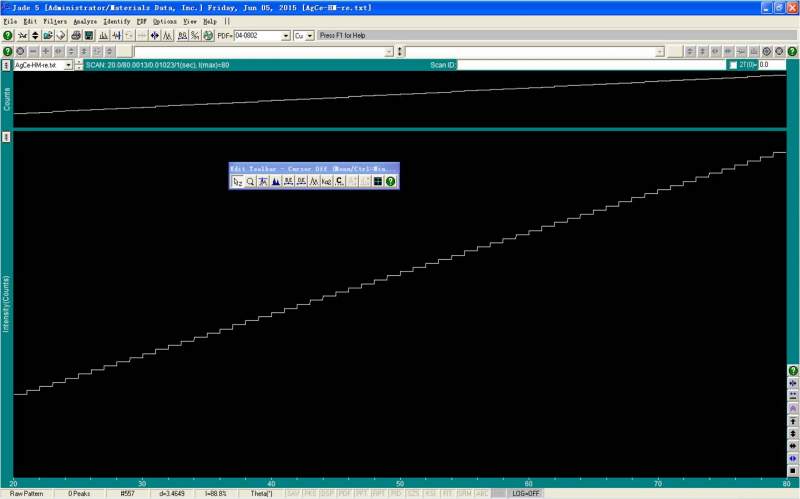Click the profile fit peaks icon in main toolbar
Image resolution: width=800 pixels, height=499 pixels.
[x=167, y=36]
